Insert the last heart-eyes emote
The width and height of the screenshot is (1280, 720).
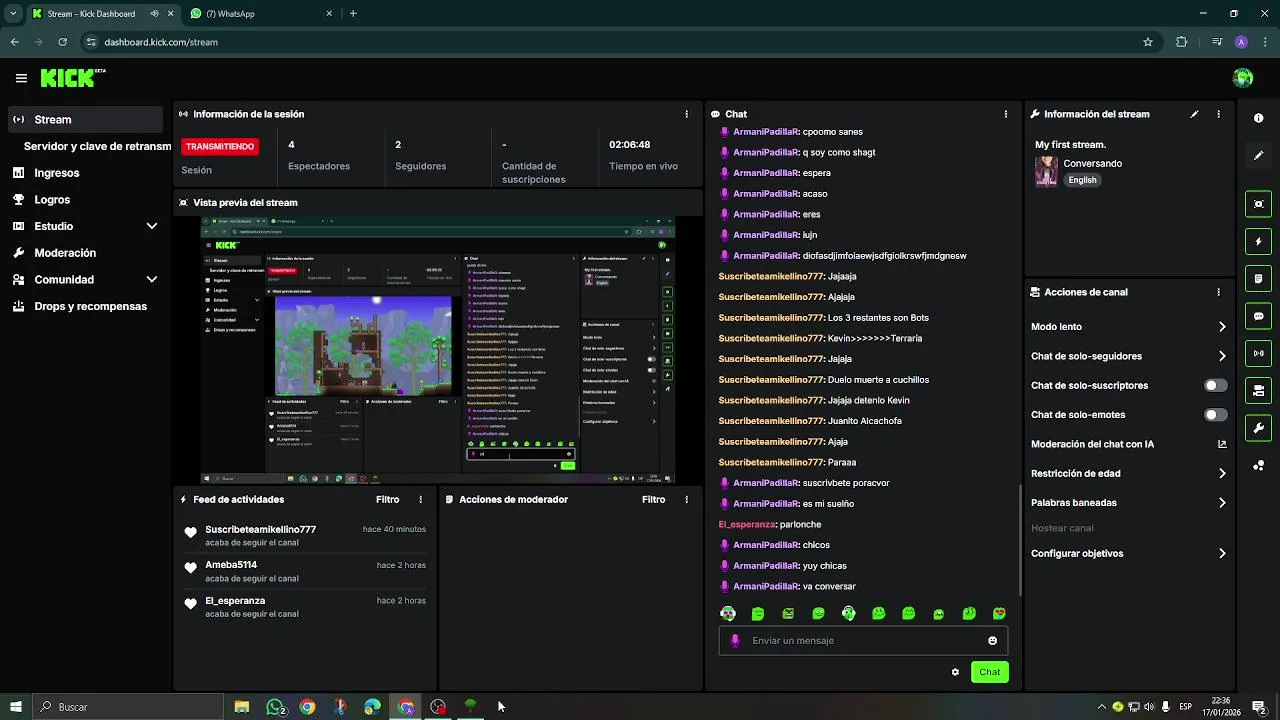point(999,613)
